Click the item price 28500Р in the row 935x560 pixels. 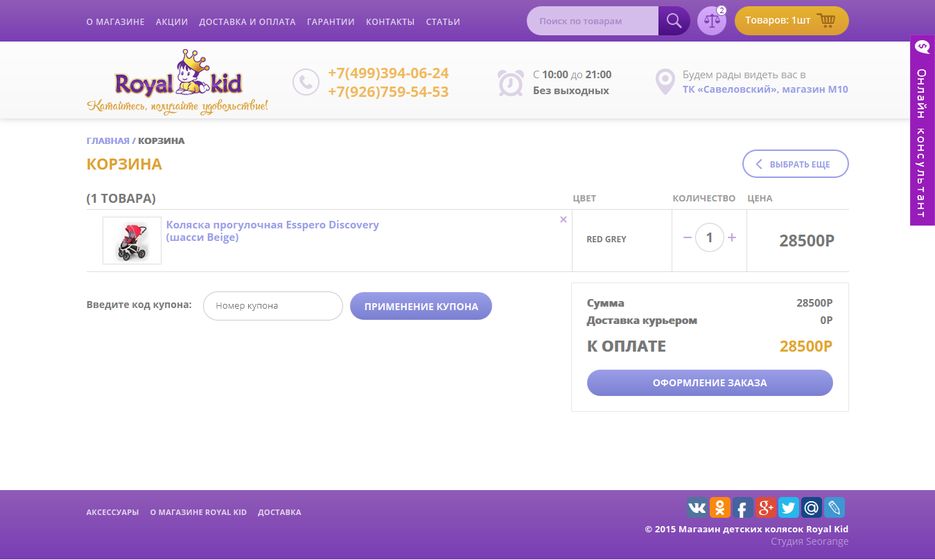(806, 241)
